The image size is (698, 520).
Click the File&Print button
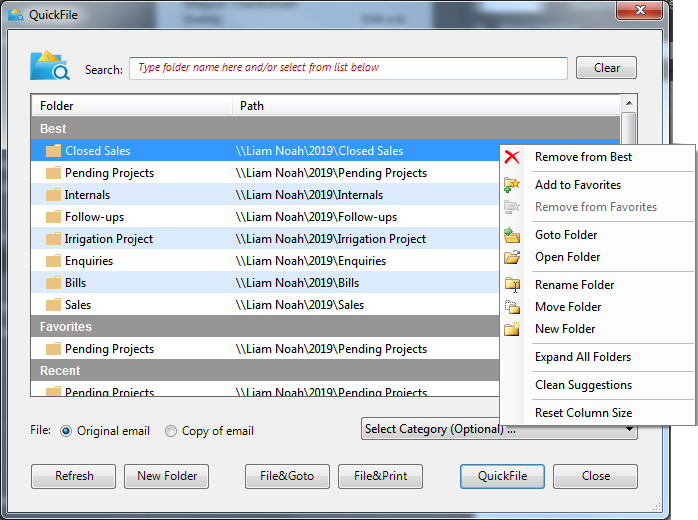[x=380, y=476]
